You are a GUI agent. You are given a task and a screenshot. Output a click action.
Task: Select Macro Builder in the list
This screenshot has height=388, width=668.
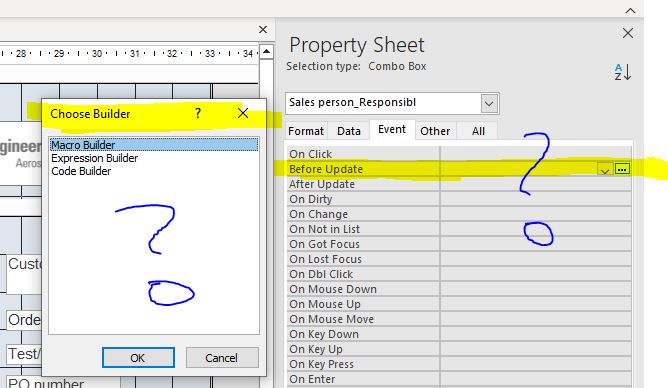pos(154,145)
